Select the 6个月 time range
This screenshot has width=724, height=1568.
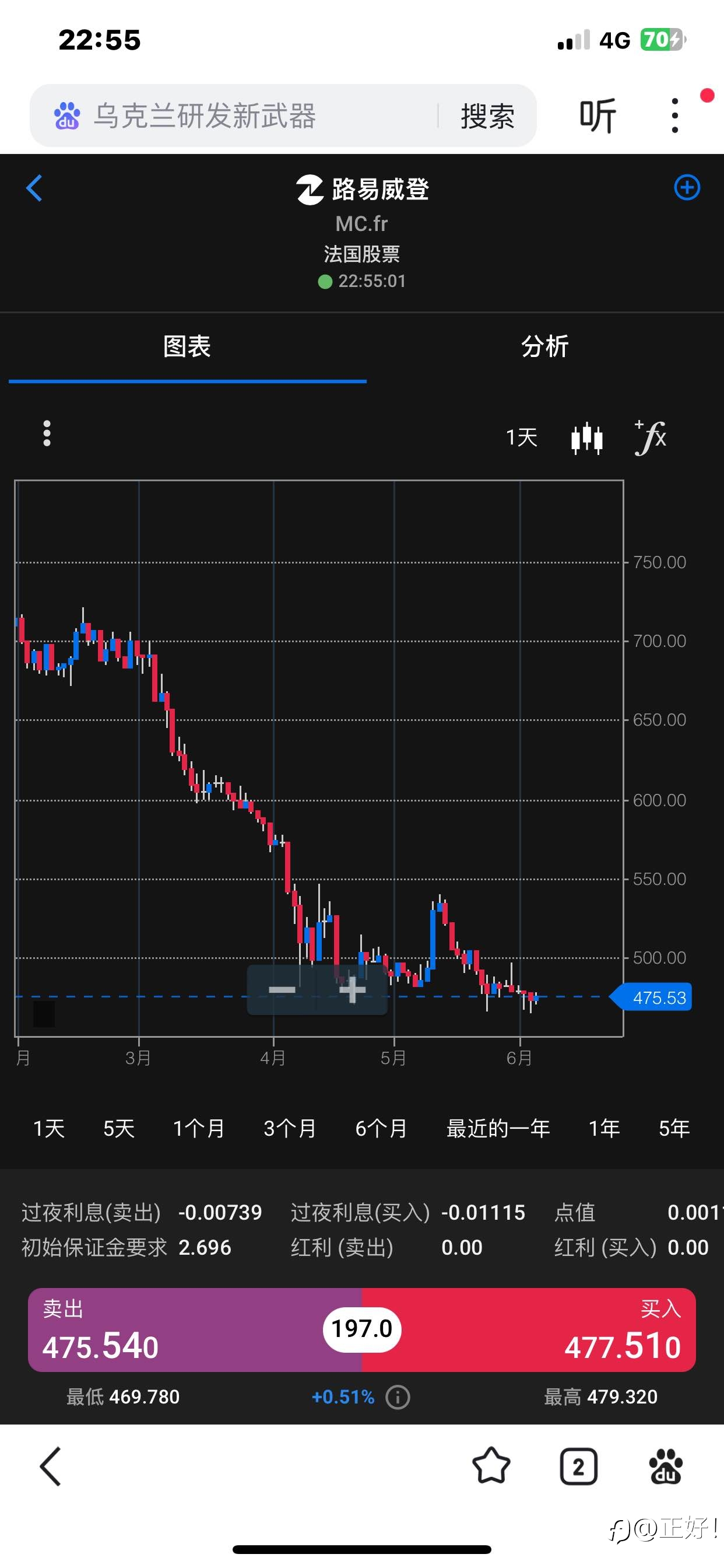381,1129
